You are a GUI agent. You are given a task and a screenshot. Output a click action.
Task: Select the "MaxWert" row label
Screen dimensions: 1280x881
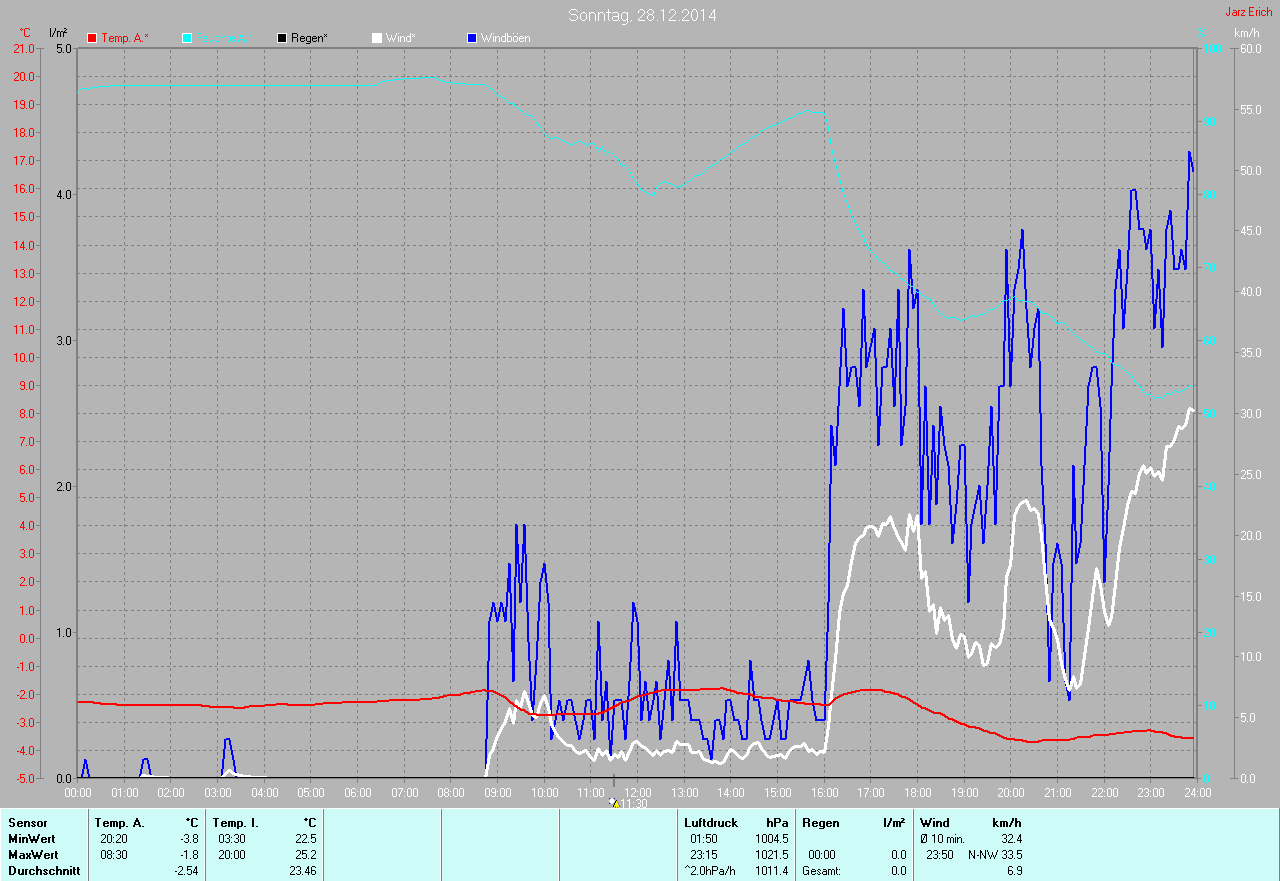tap(34, 855)
